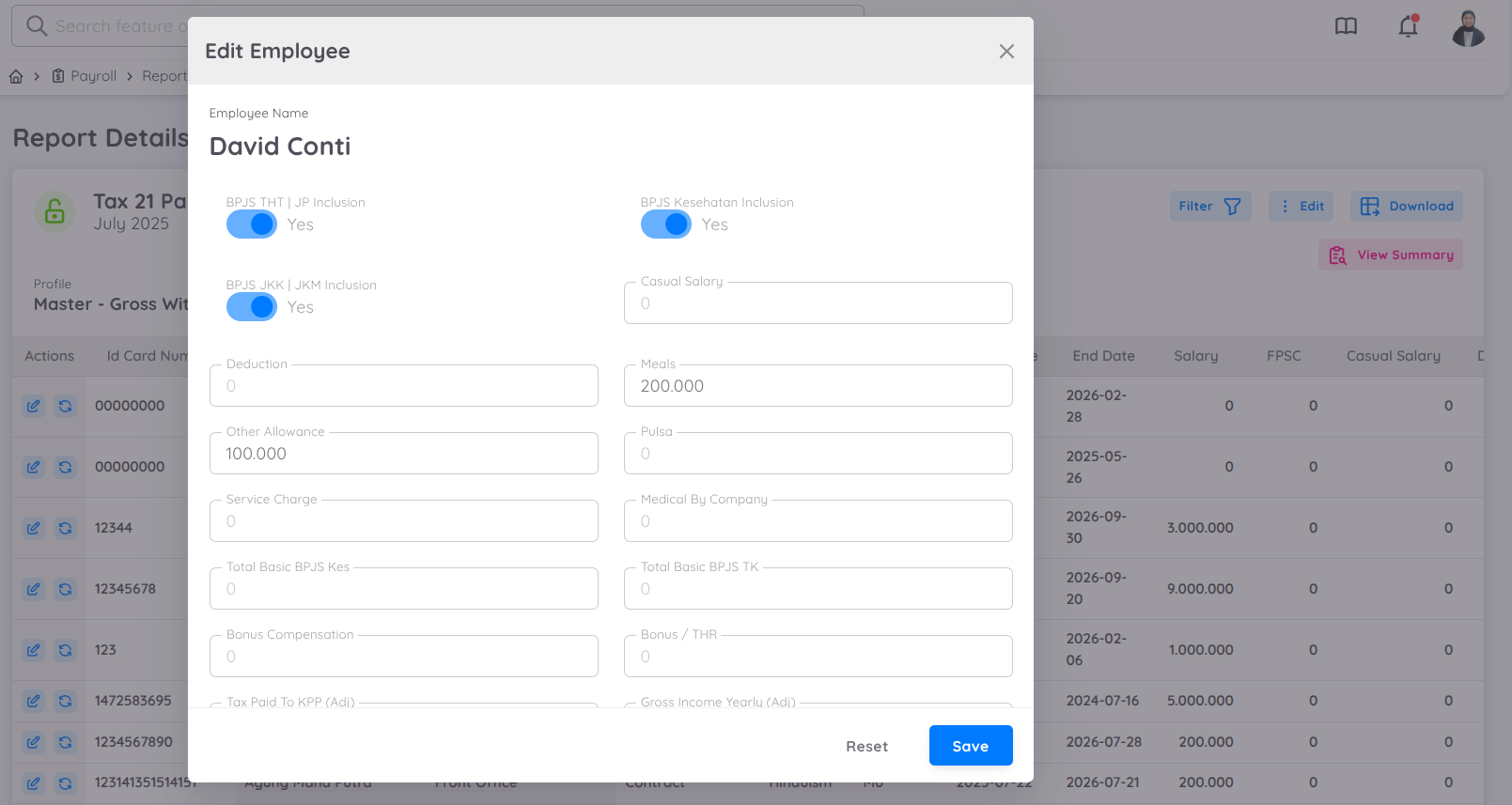Edit the row with ID 12345678
This screenshot has width=1512, height=805.
click(x=34, y=589)
